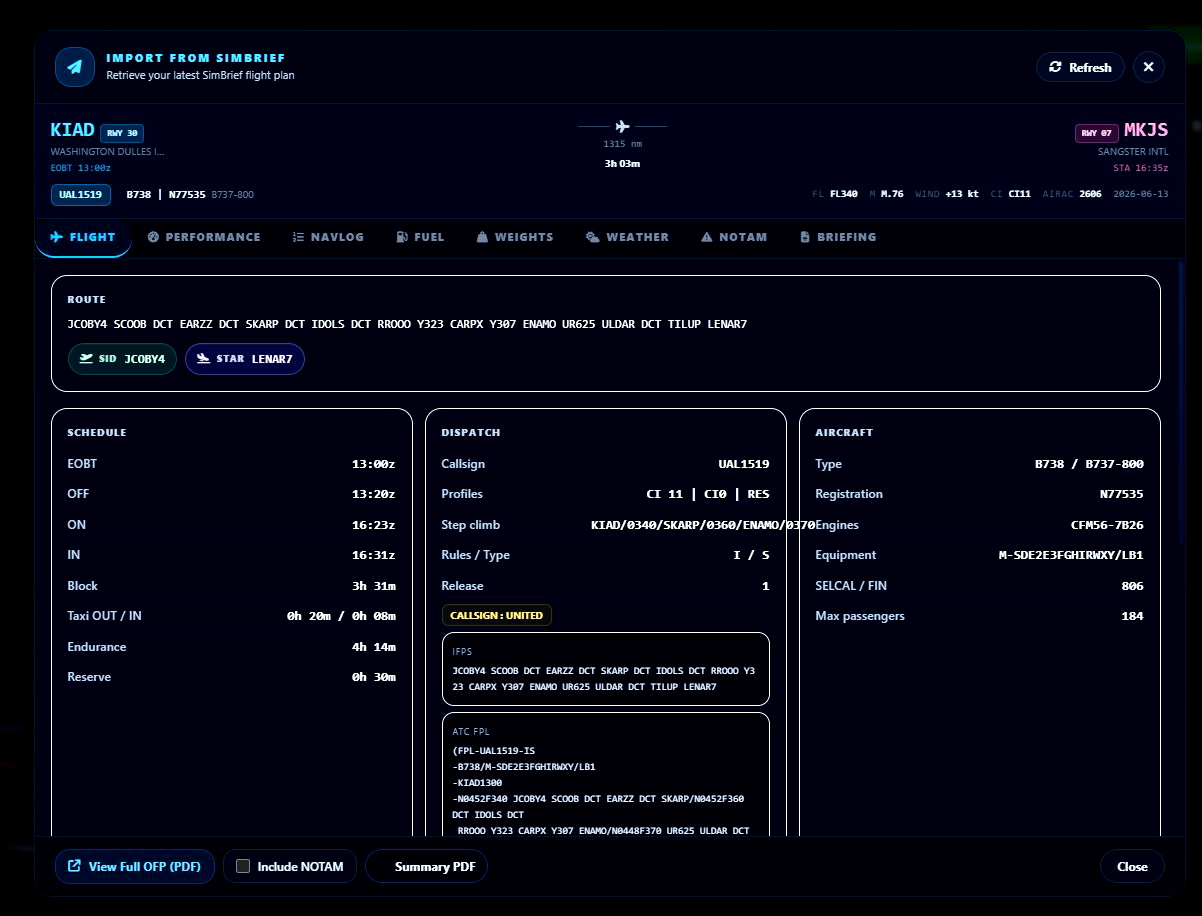Click the weight icon on the Weights tab
The width and height of the screenshot is (1202, 916).
pyautogui.click(x=482, y=237)
